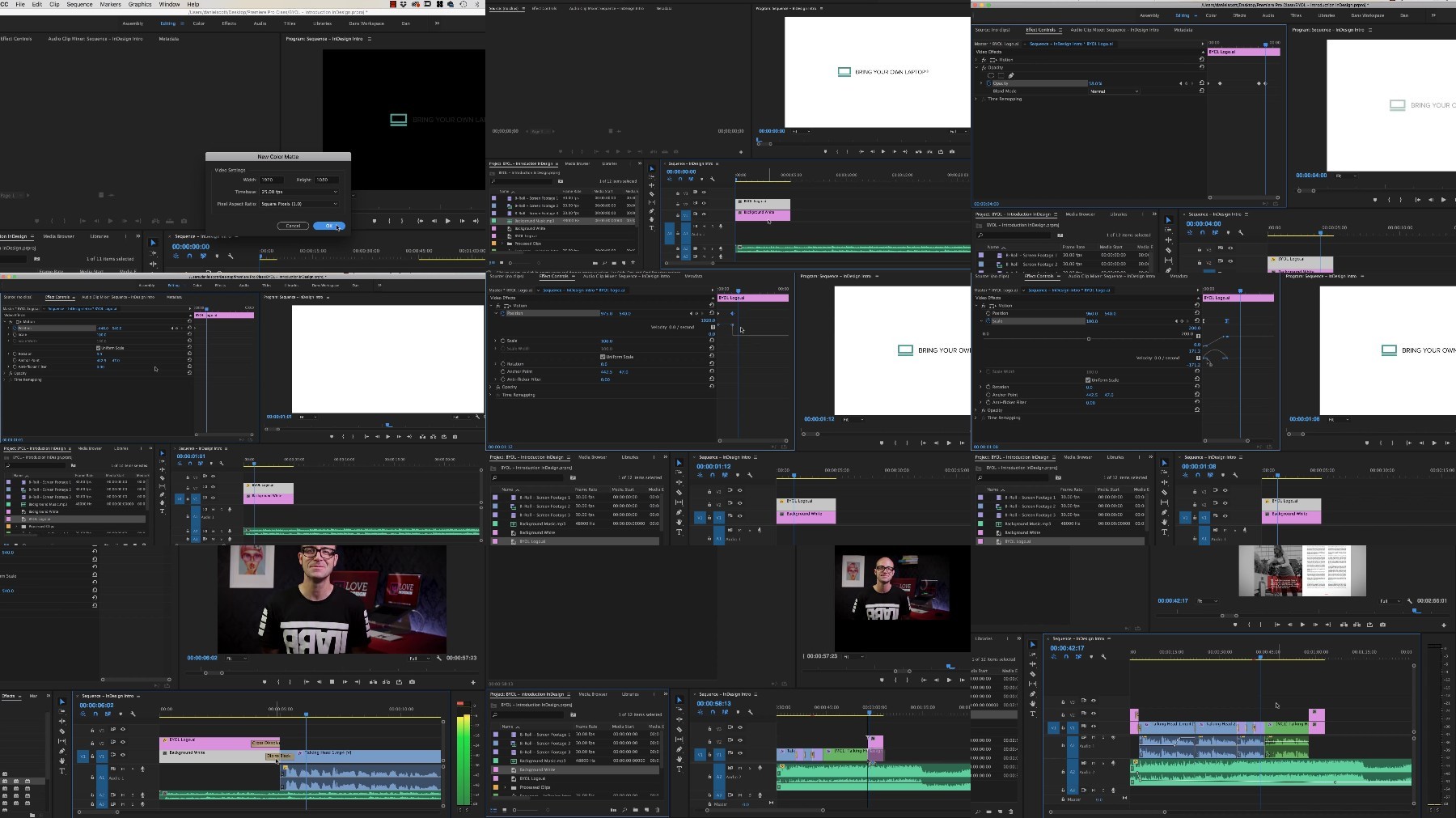Select the Hand tool beside the 00:00:06:02 timeline

(x=61, y=761)
